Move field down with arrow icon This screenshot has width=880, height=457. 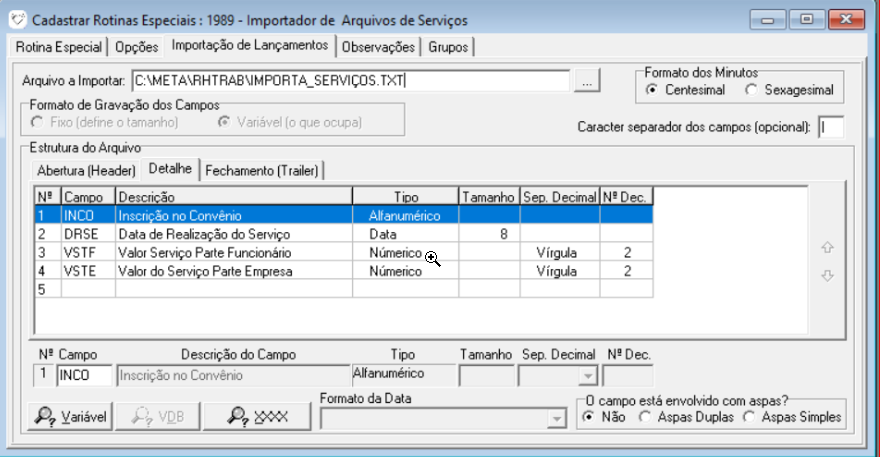pyautogui.click(x=827, y=277)
